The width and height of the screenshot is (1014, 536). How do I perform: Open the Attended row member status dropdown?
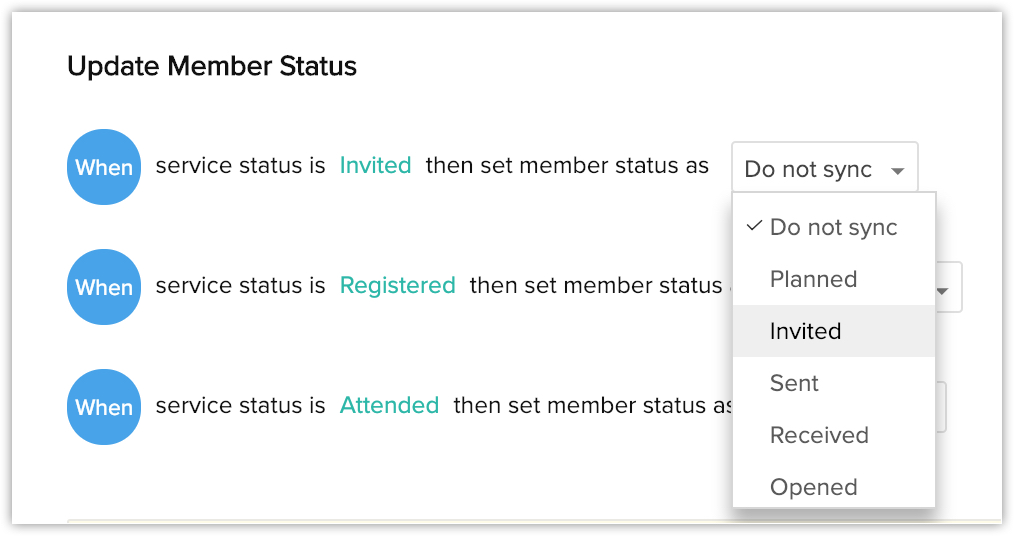[x=940, y=407]
